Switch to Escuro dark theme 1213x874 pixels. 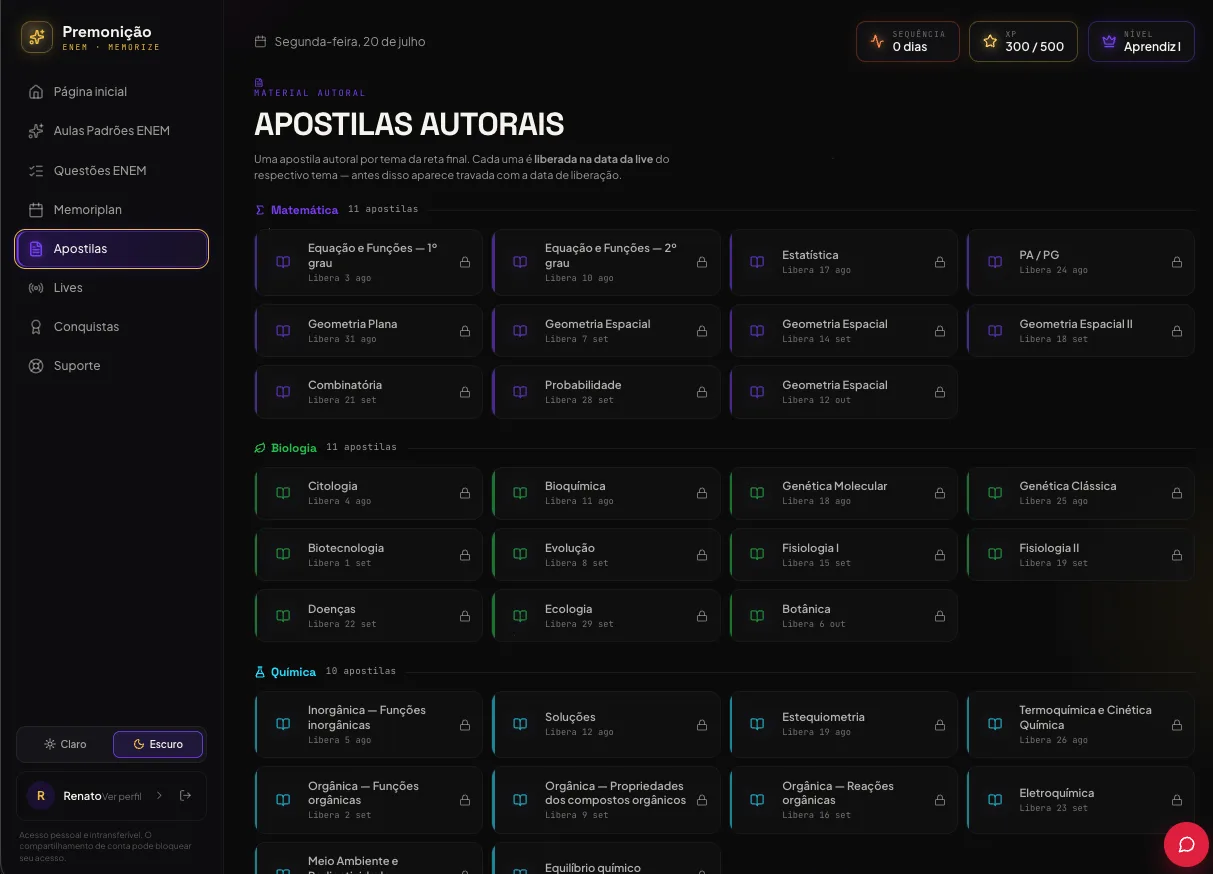click(x=158, y=744)
